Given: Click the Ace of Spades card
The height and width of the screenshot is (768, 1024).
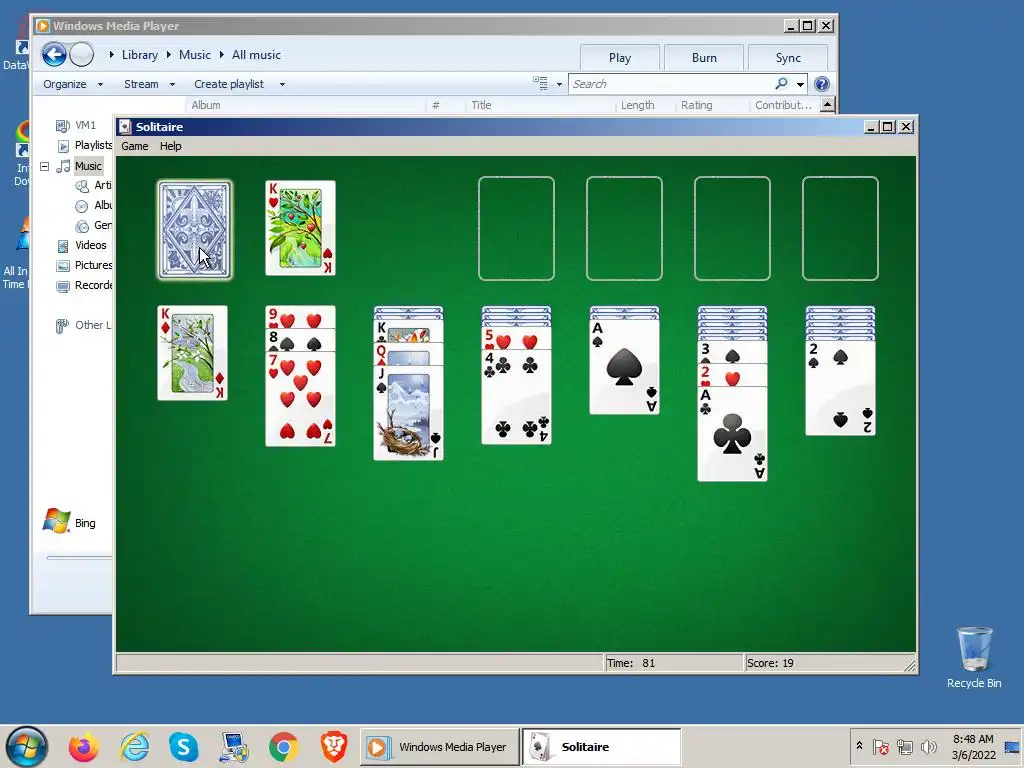Looking at the screenshot, I should 624,367.
